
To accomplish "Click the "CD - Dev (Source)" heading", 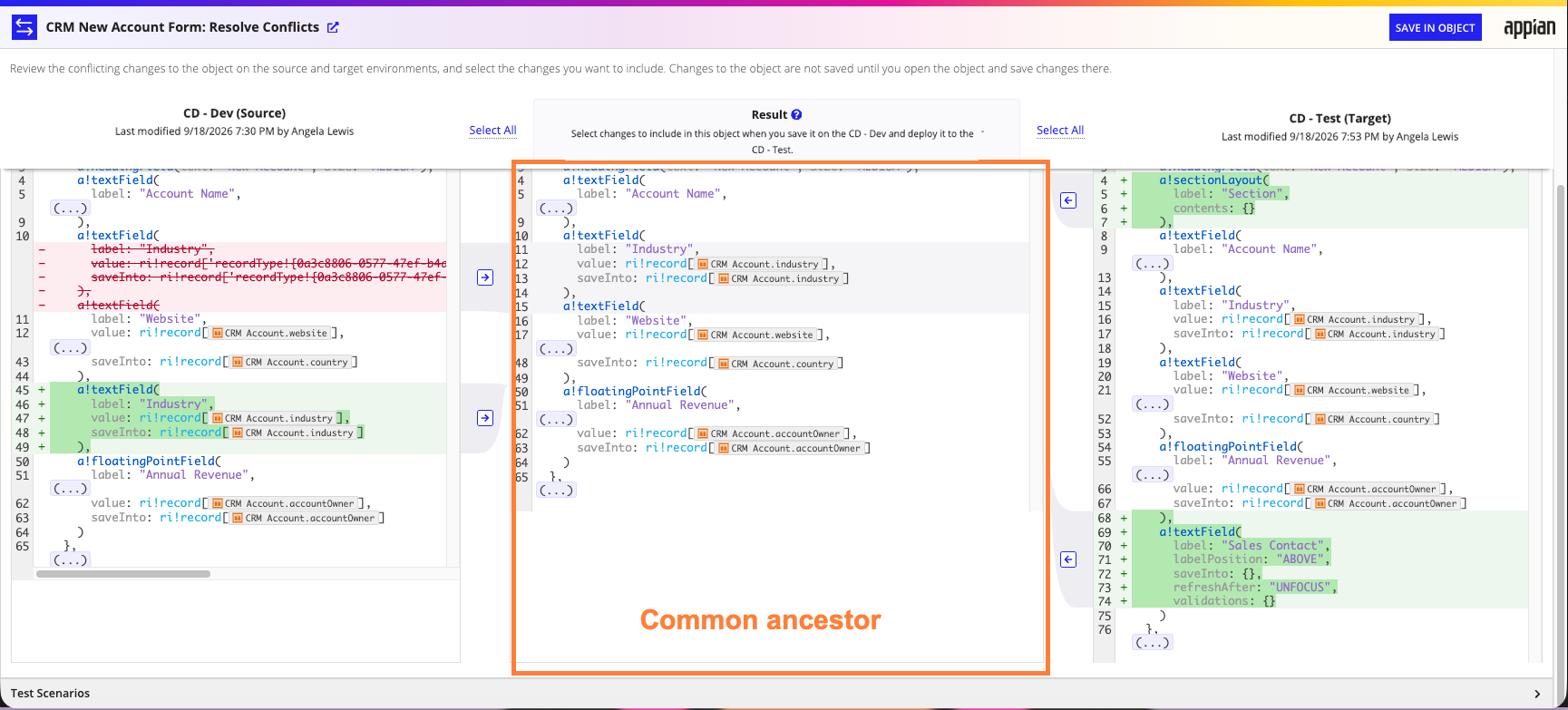I will pyautogui.click(x=234, y=113).
